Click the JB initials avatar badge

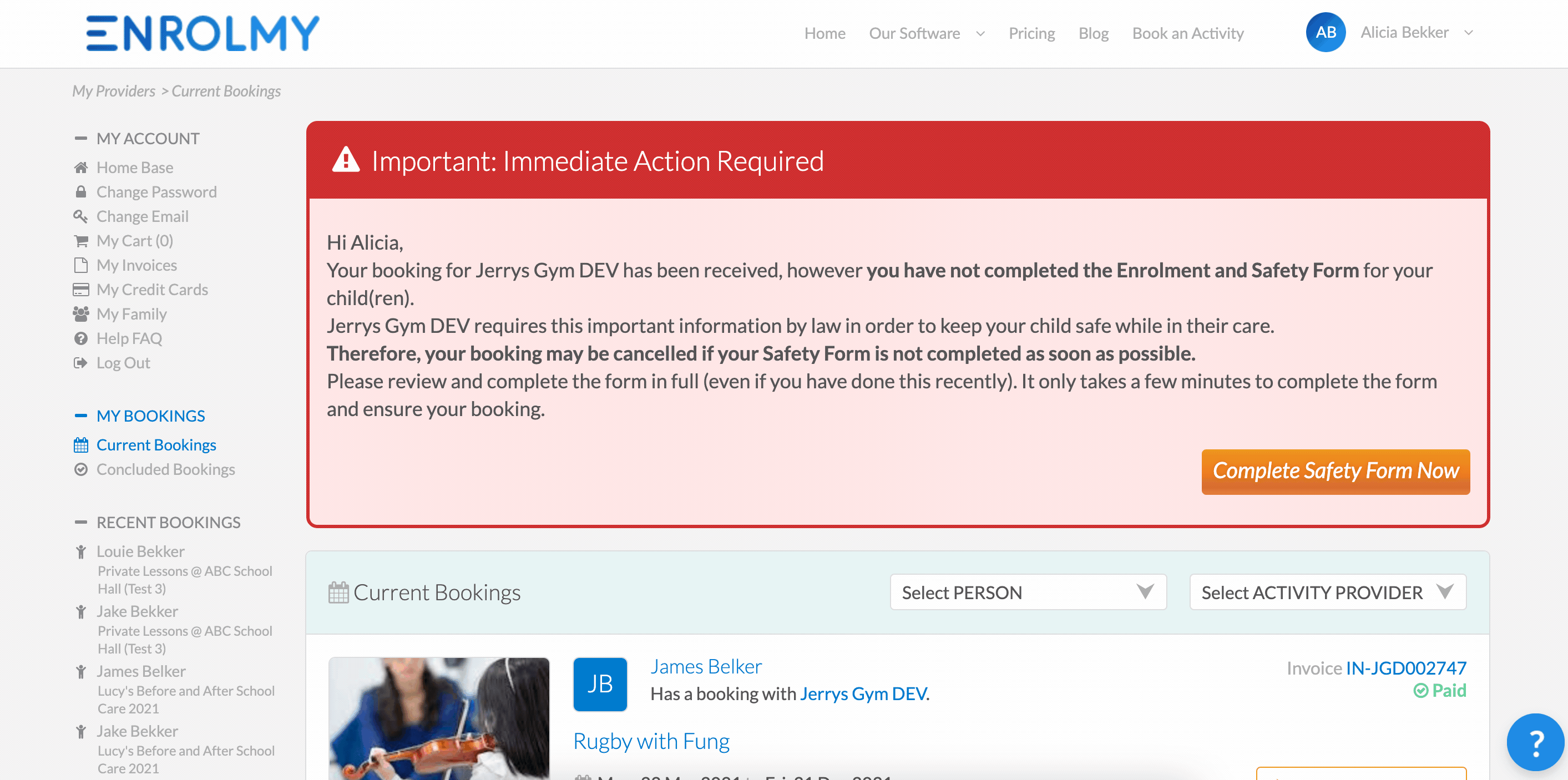tap(600, 684)
